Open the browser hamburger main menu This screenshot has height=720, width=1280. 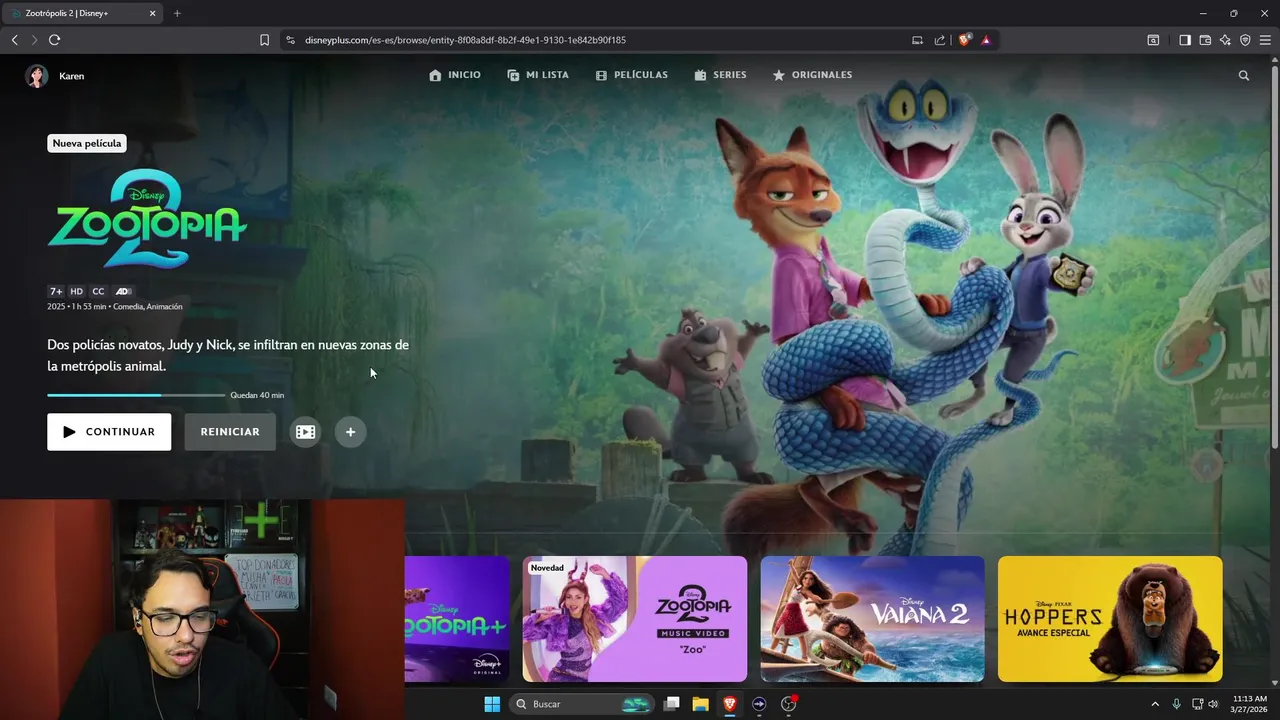1265,40
